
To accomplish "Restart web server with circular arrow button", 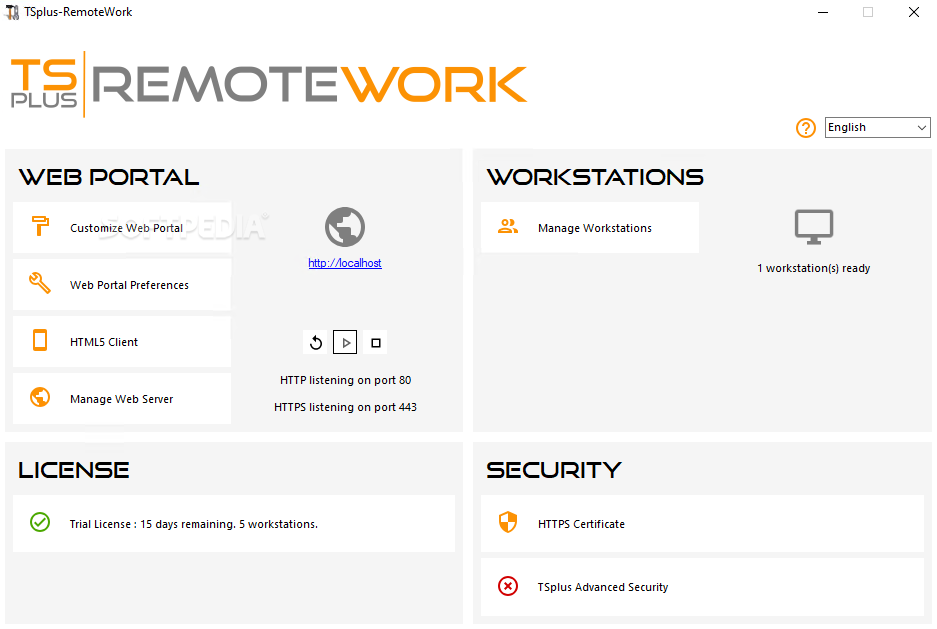I will tap(316, 342).
